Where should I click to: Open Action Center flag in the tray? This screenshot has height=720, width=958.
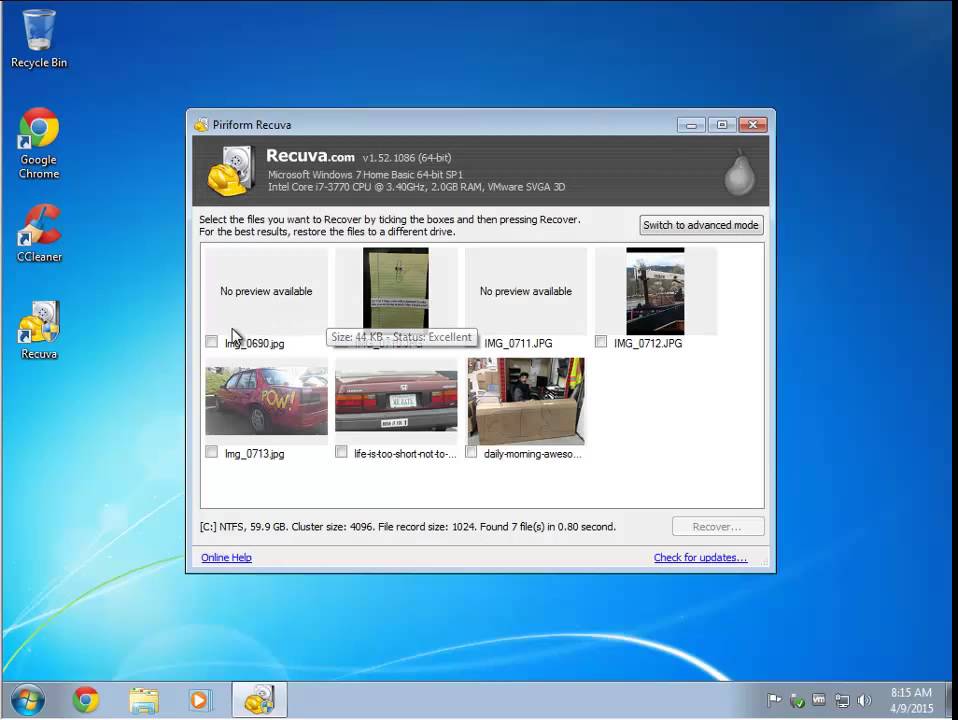point(774,700)
